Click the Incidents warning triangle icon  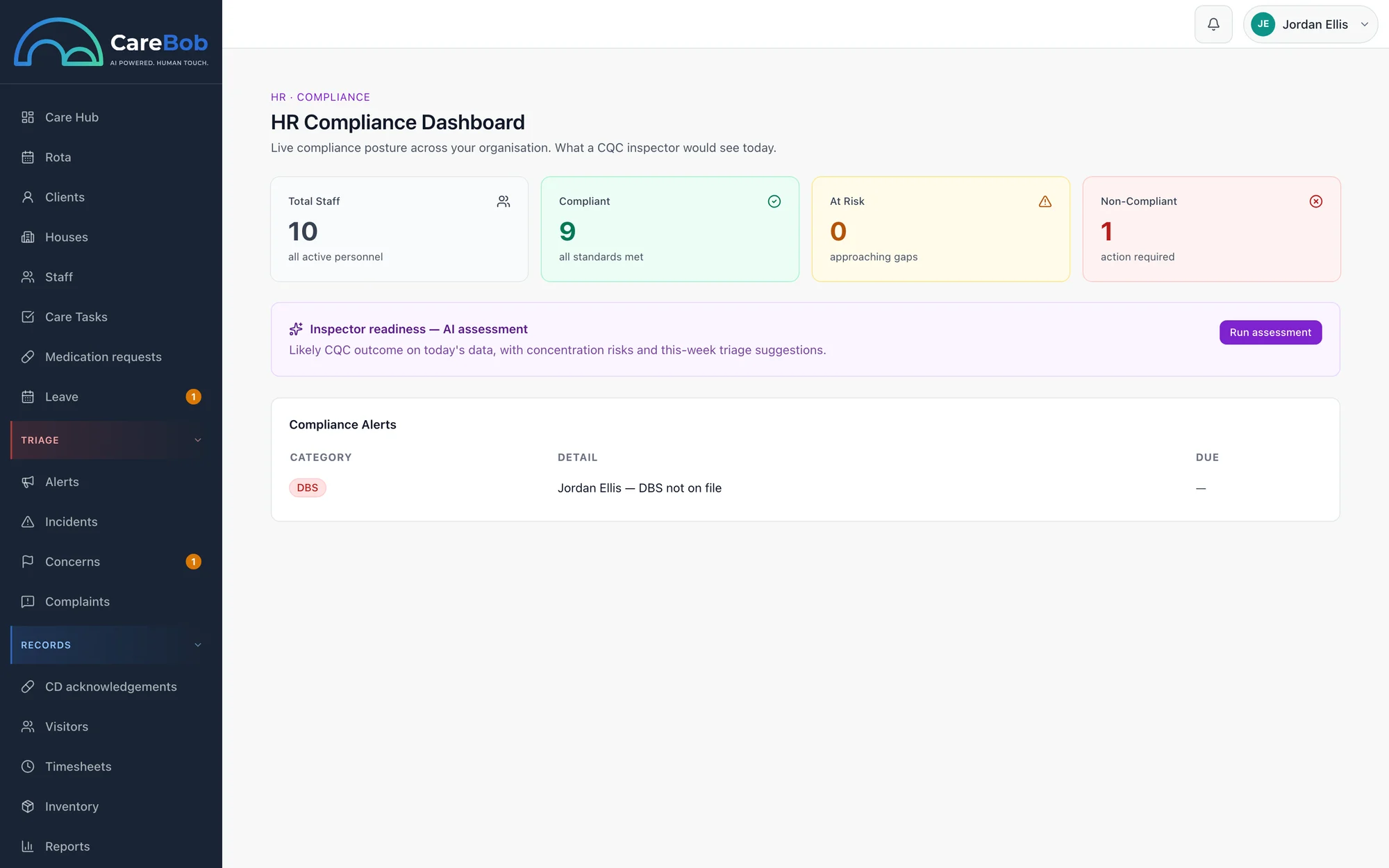[28, 521]
